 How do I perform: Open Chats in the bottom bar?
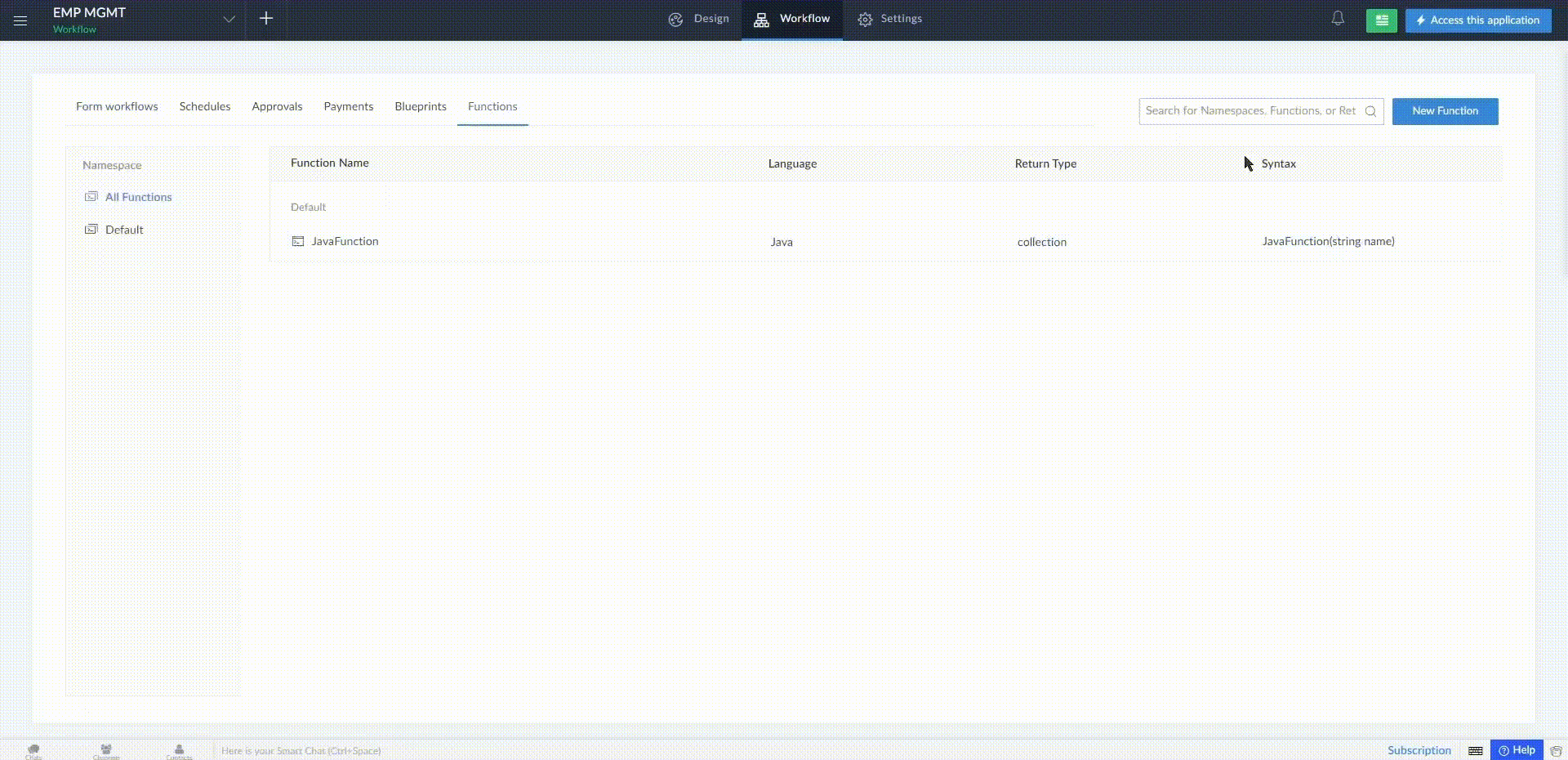pos(33,750)
